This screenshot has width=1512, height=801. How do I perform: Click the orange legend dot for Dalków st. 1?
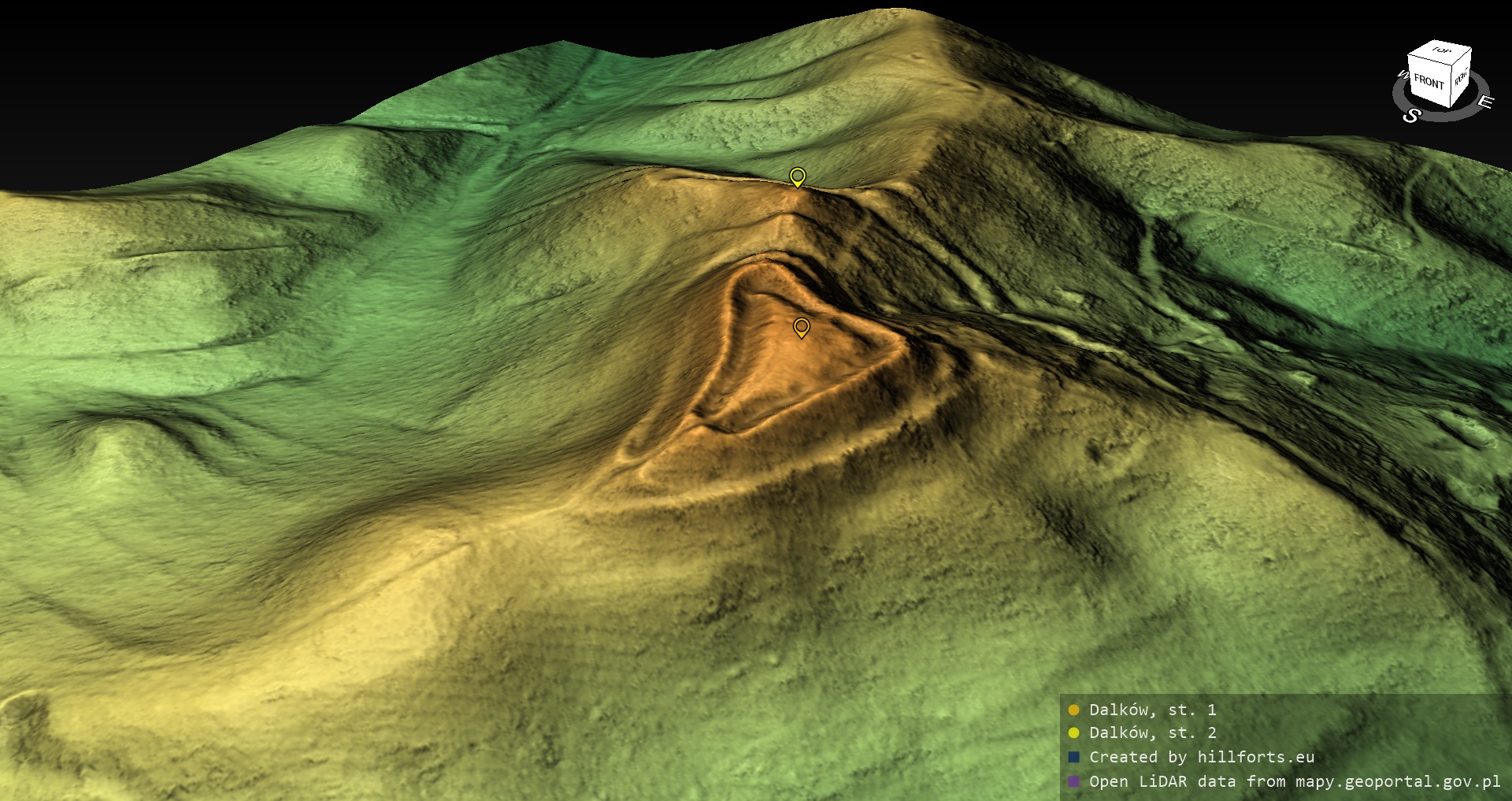(x=1073, y=710)
